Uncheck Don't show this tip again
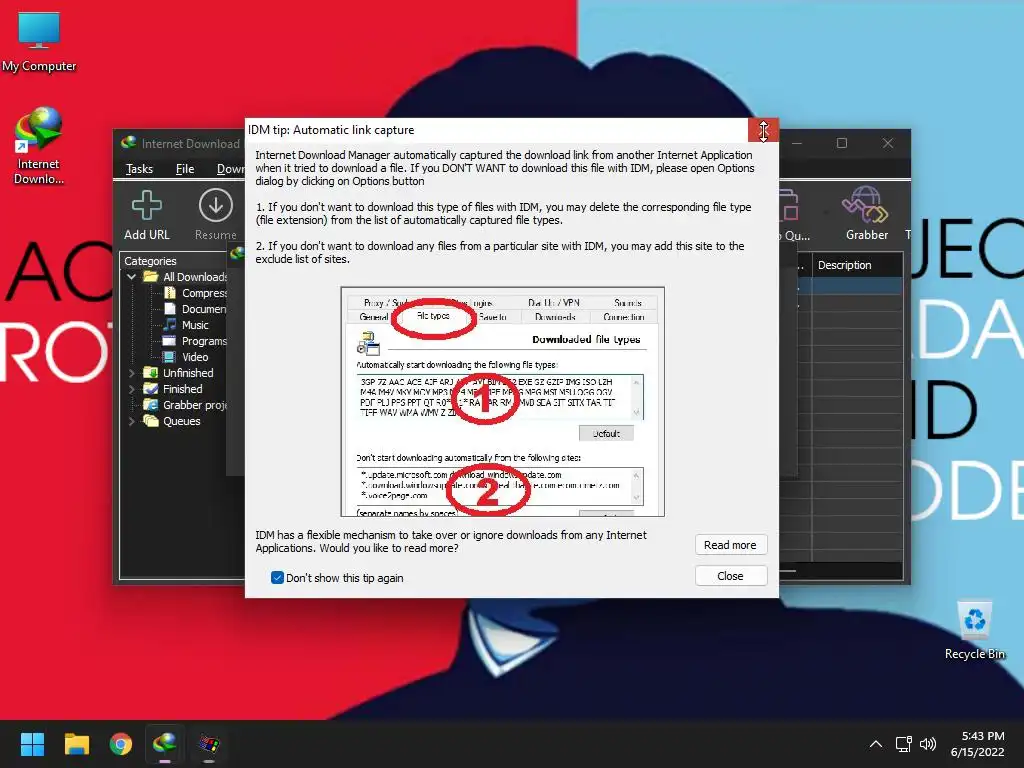1024x768 pixels. (x=277, y=577)
